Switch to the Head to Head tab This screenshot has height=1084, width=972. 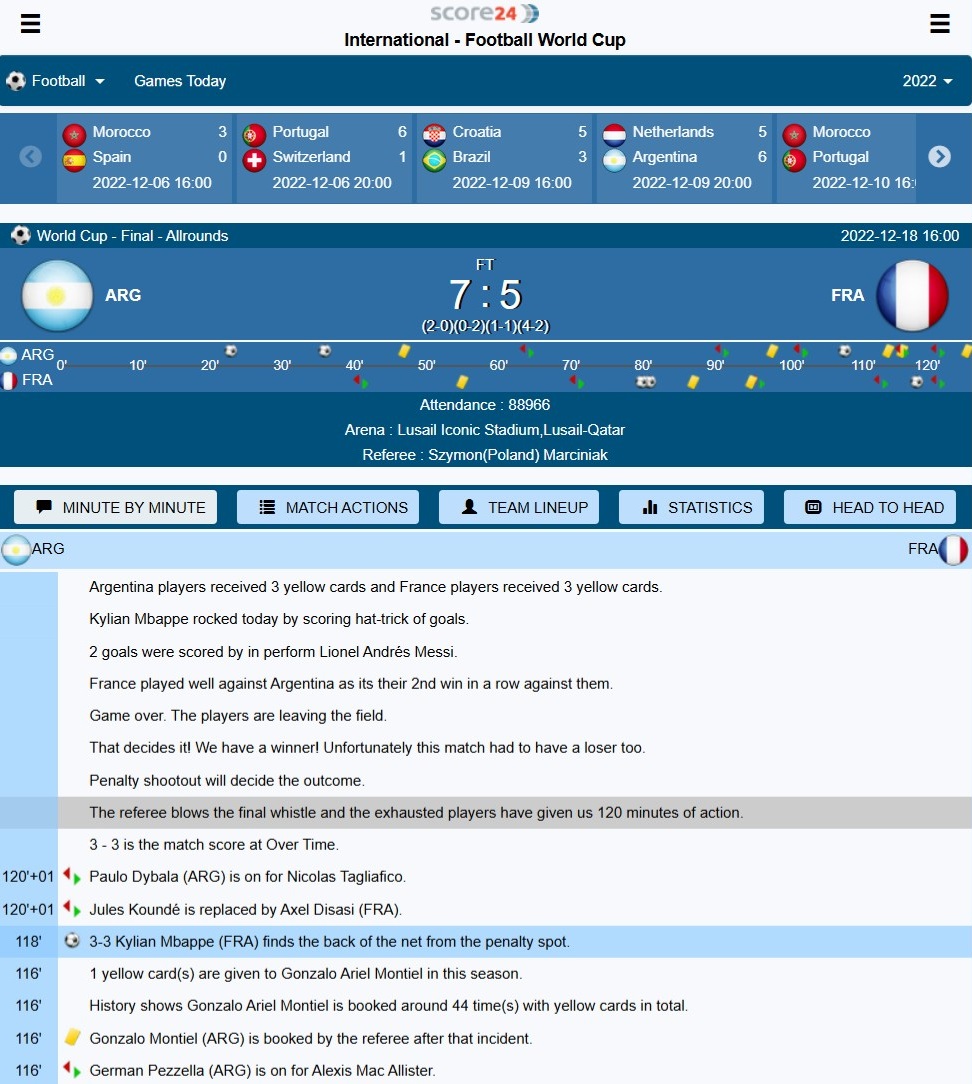click(x=870, y=507)
